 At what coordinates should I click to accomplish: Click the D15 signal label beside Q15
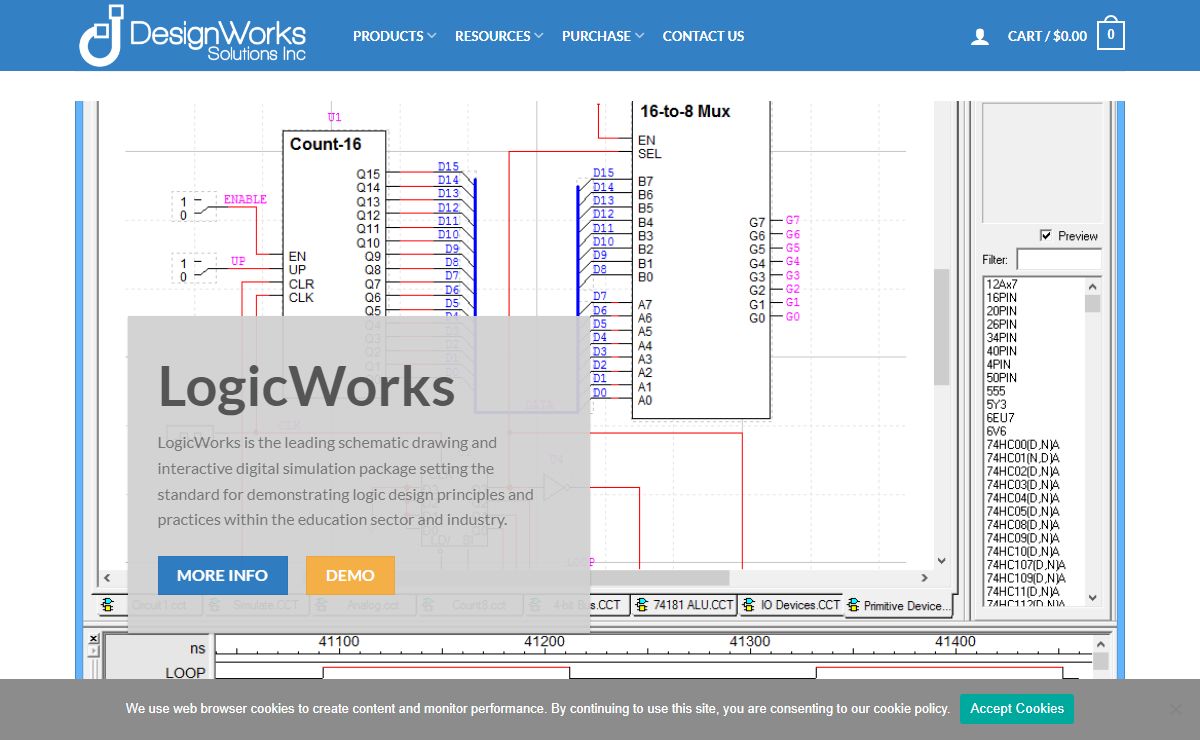(x=448, y=166)
